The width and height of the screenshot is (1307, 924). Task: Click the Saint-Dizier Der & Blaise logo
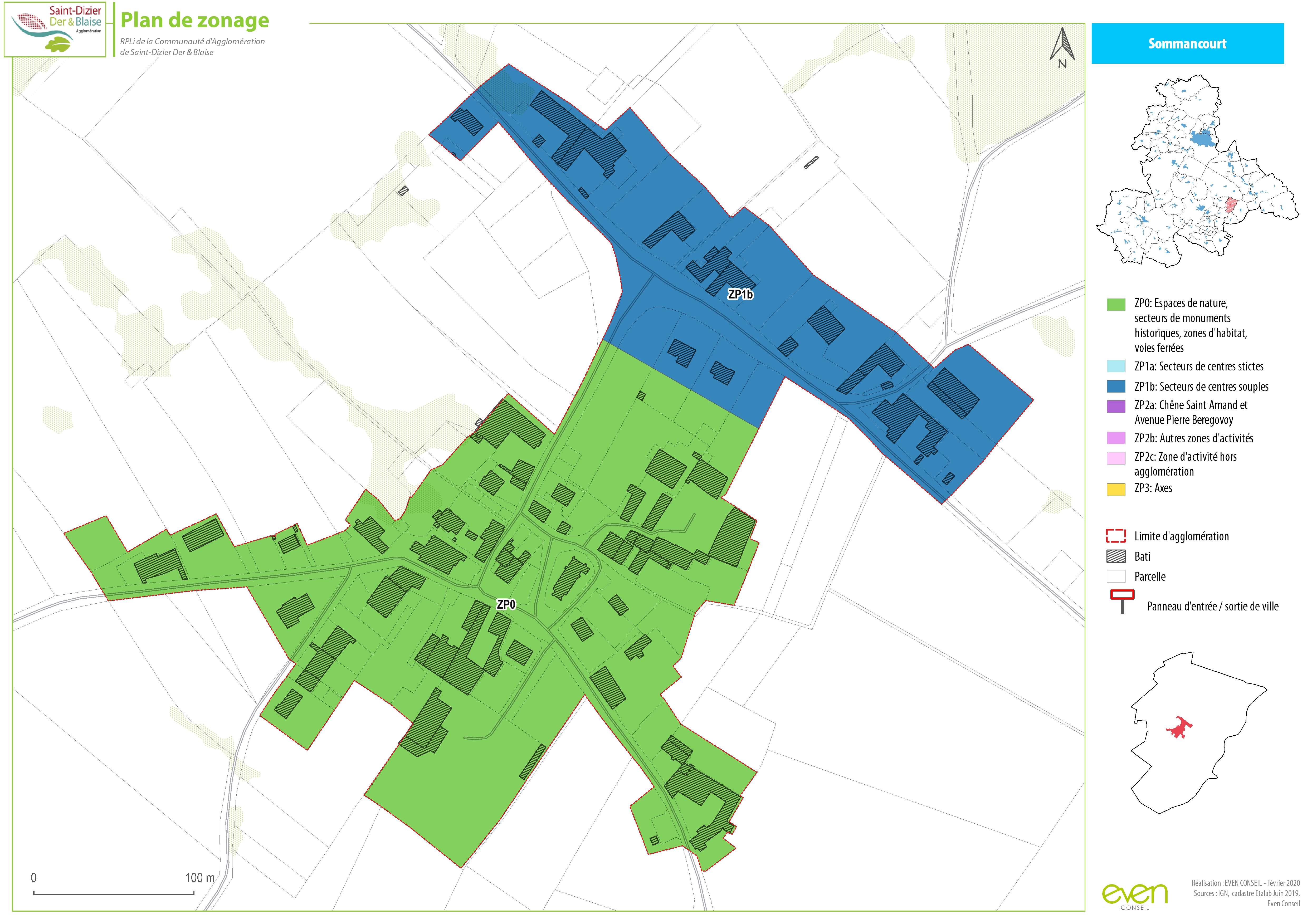[55, 29]
